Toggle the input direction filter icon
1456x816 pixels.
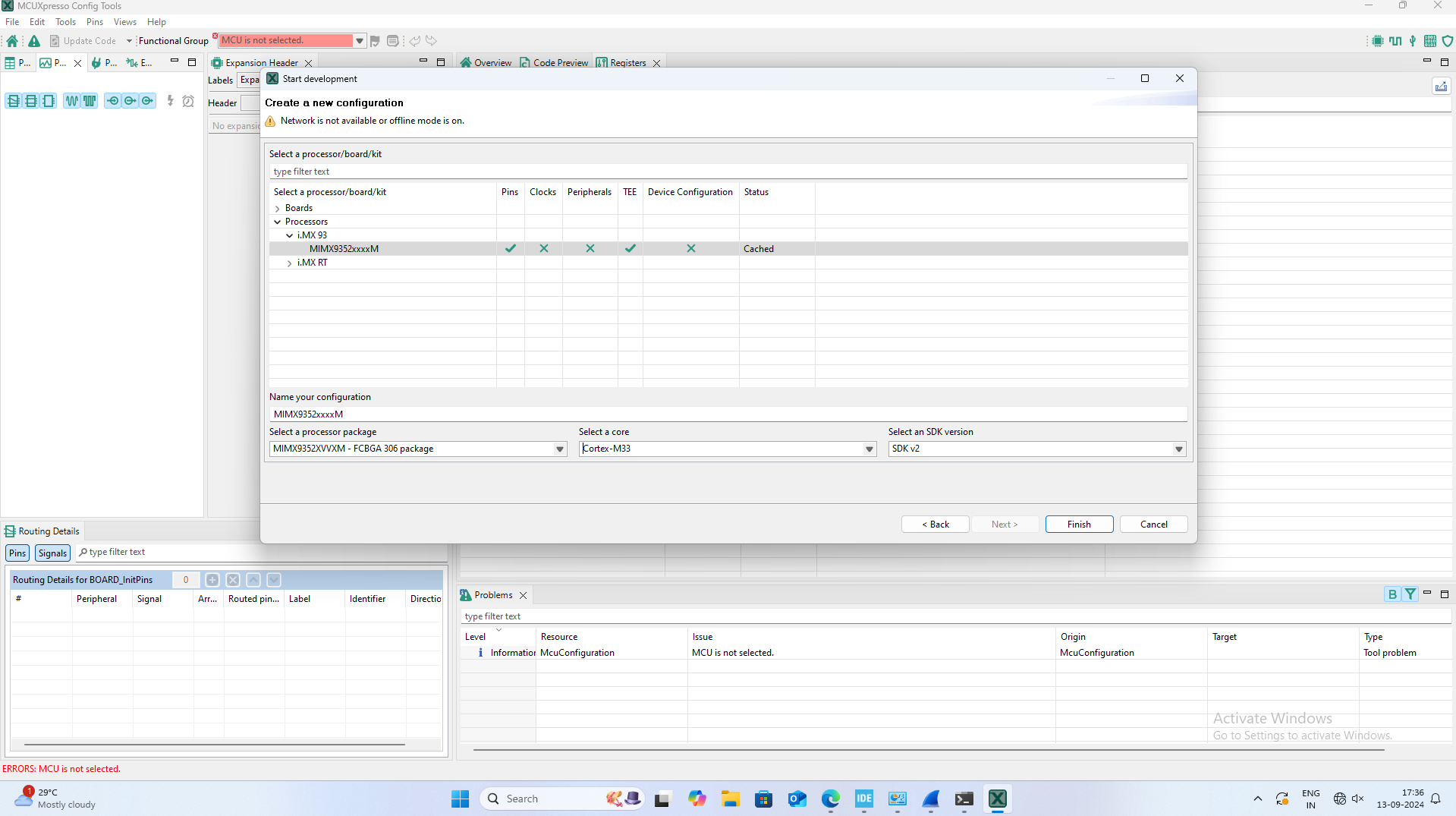(x=113, y=101)
